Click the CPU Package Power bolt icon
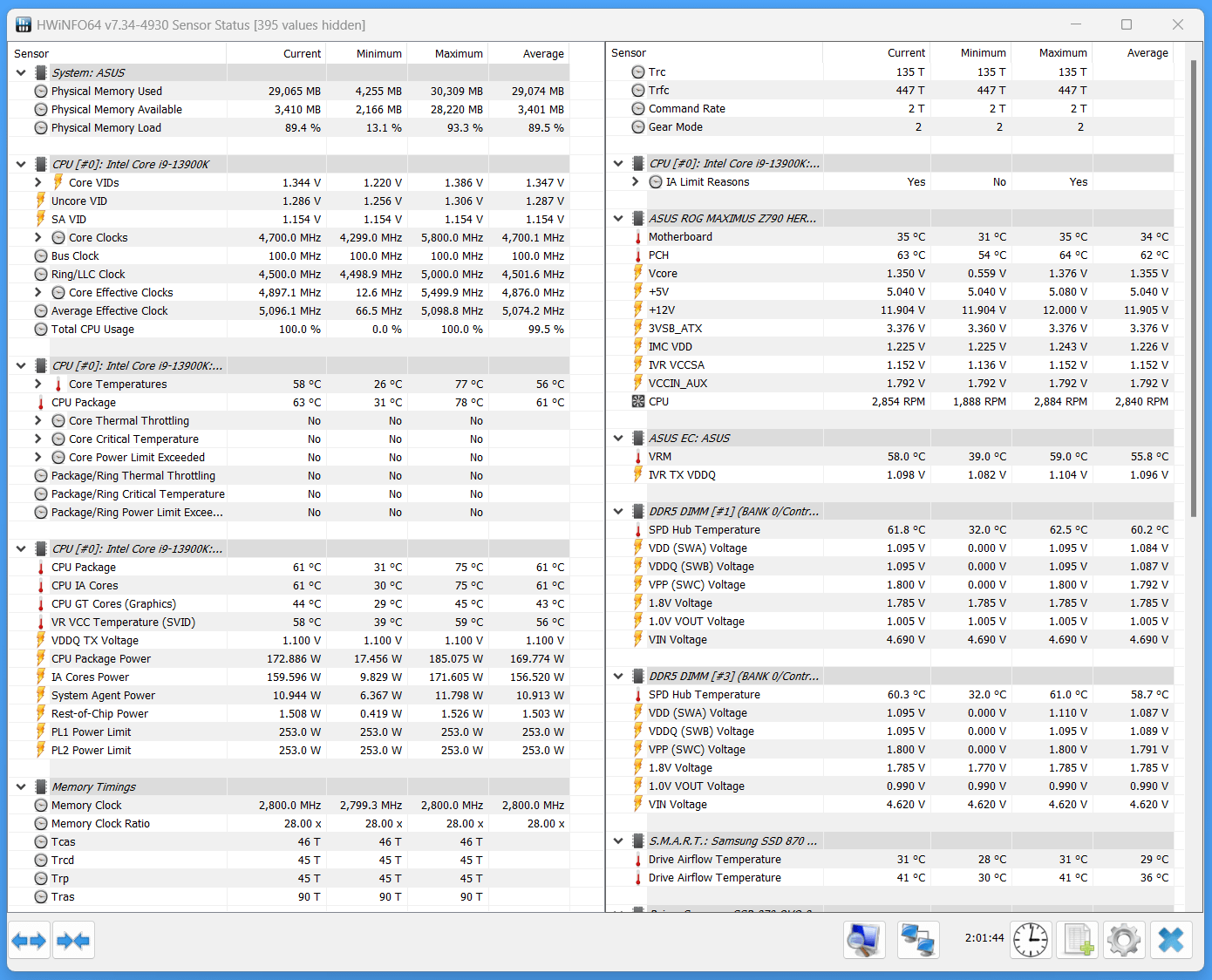Image resolution: width=1212 pixels, height=980 pixels. 41,659
